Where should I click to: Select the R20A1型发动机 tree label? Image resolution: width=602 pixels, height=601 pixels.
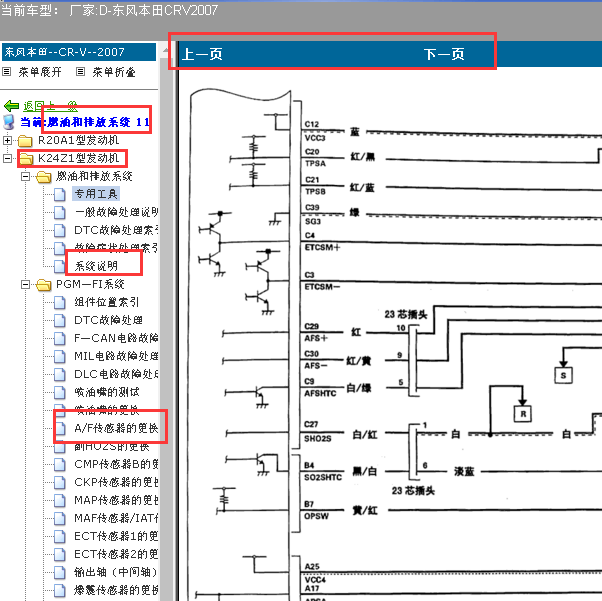point(78,140)
